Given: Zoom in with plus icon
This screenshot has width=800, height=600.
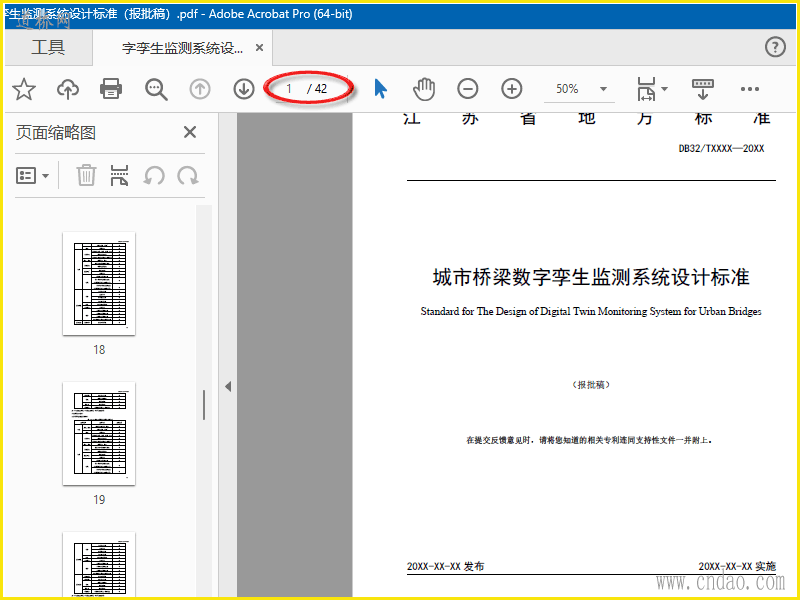Looking at the screenshot, I should click(x=511, y=89).
